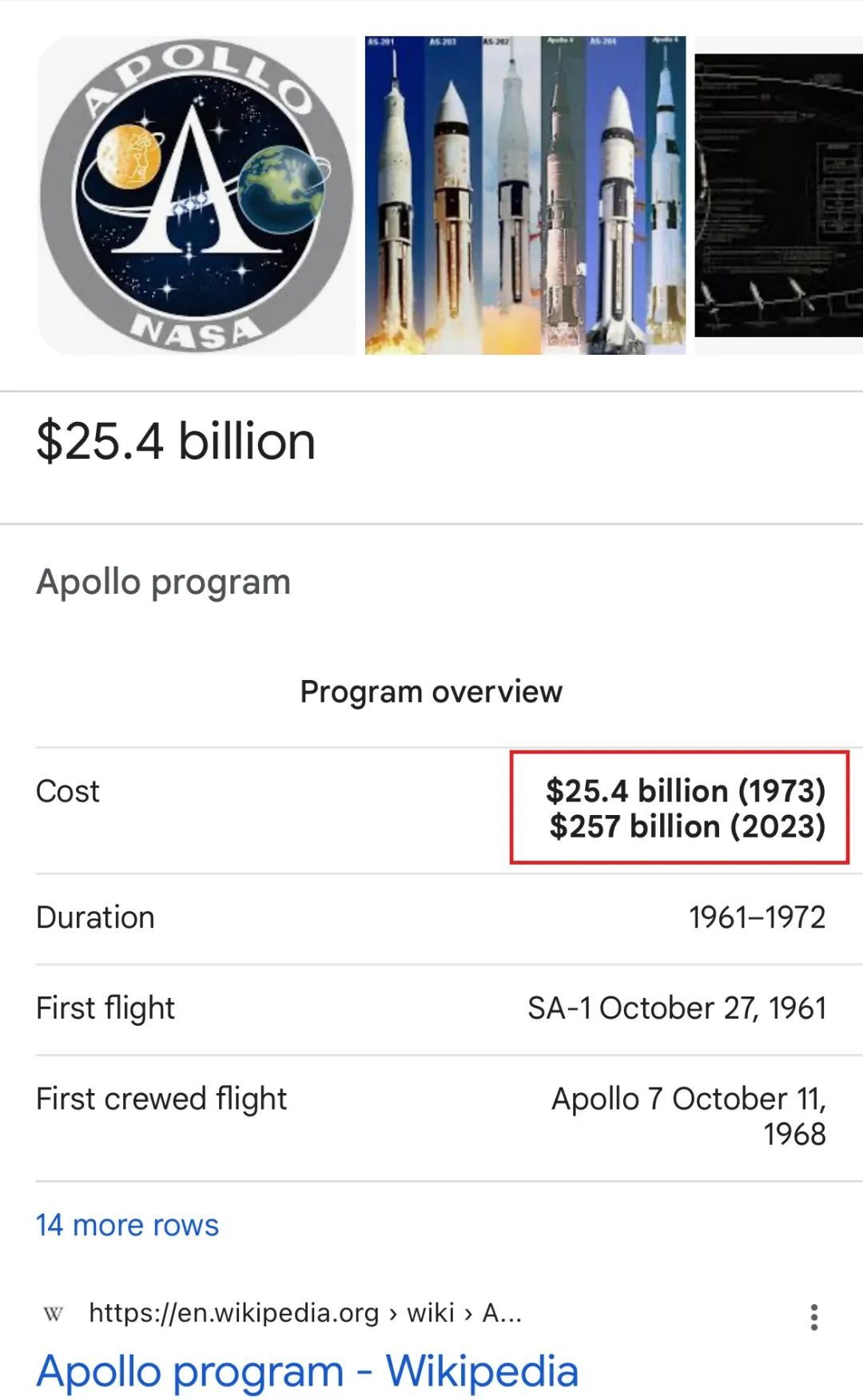The image size is (863, 1400).
Task: Click the Apollo program heading
Action: 163,582
